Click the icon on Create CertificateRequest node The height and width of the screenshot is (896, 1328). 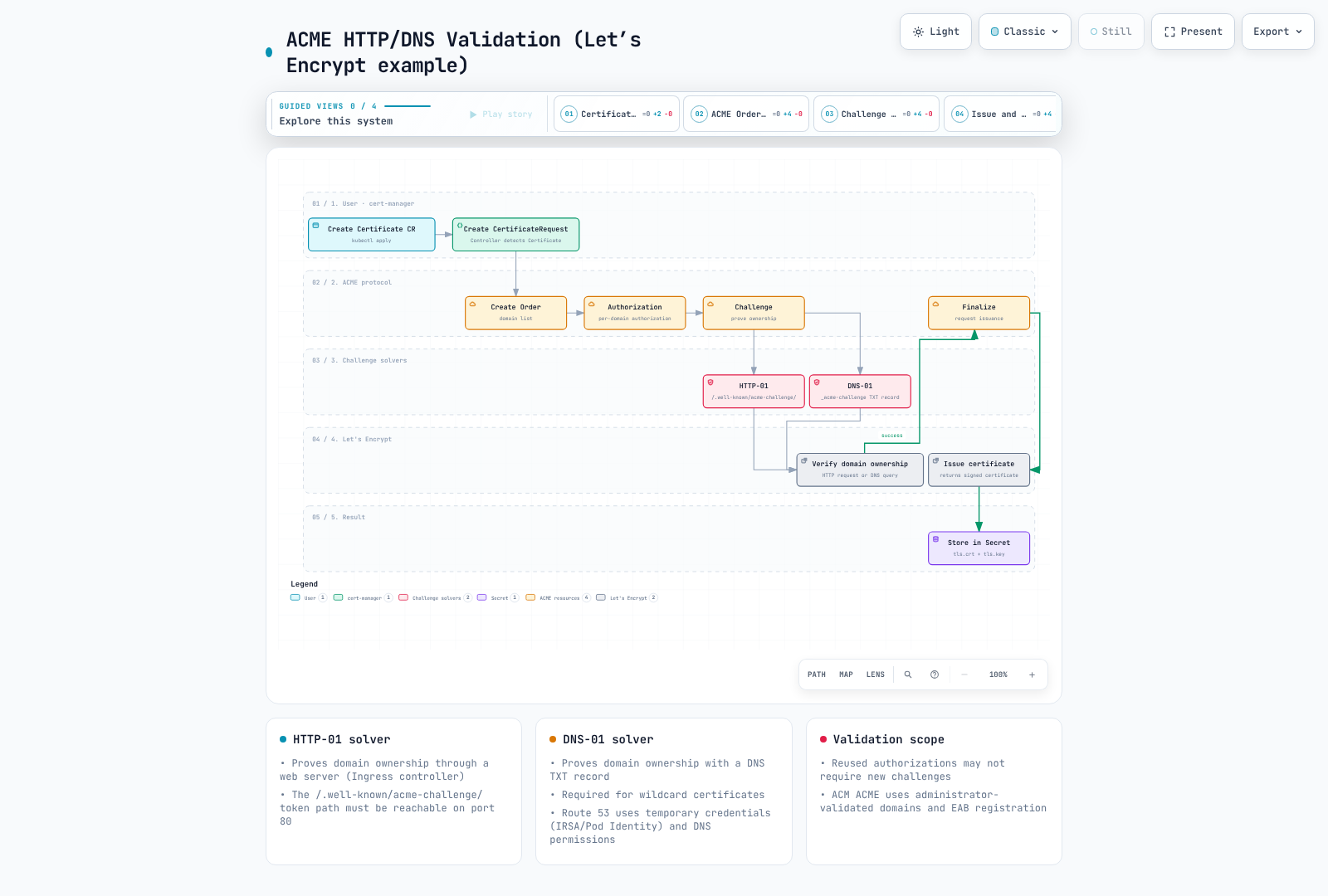click(x=460, y=225)
